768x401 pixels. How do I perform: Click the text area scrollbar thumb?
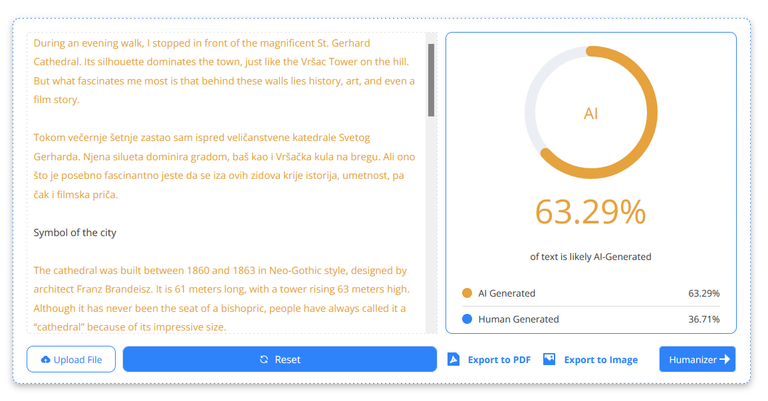(x=431, y=80)
